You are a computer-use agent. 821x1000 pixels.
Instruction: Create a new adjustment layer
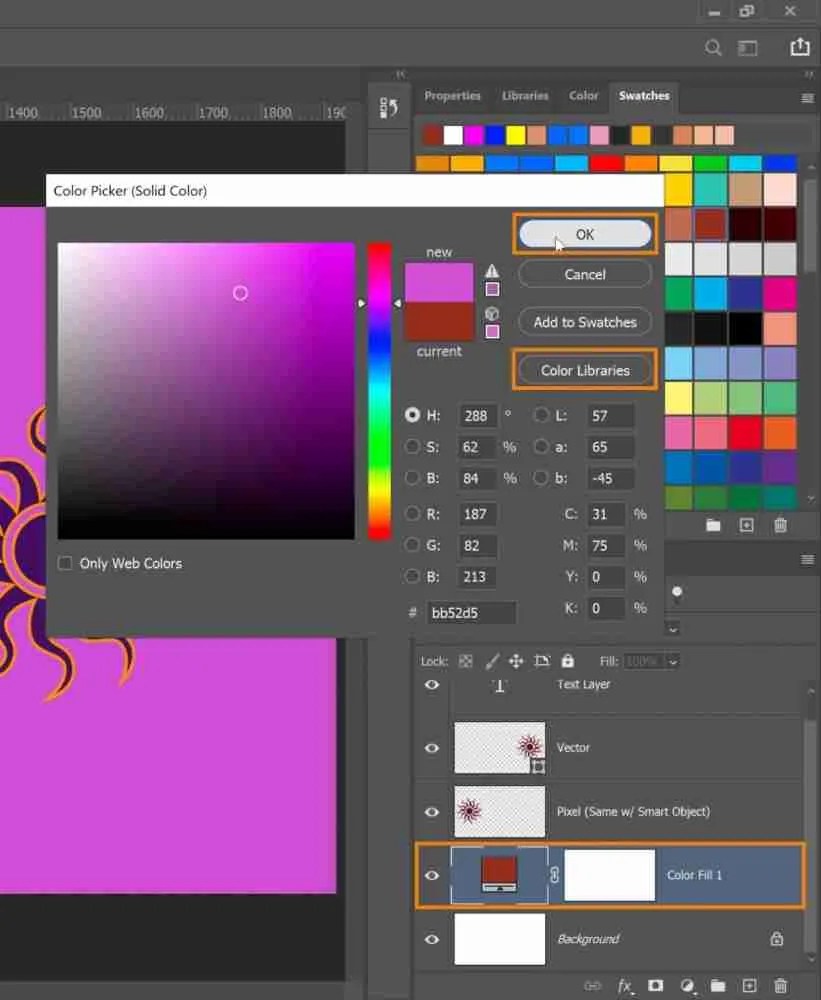[x=687, y=985]
